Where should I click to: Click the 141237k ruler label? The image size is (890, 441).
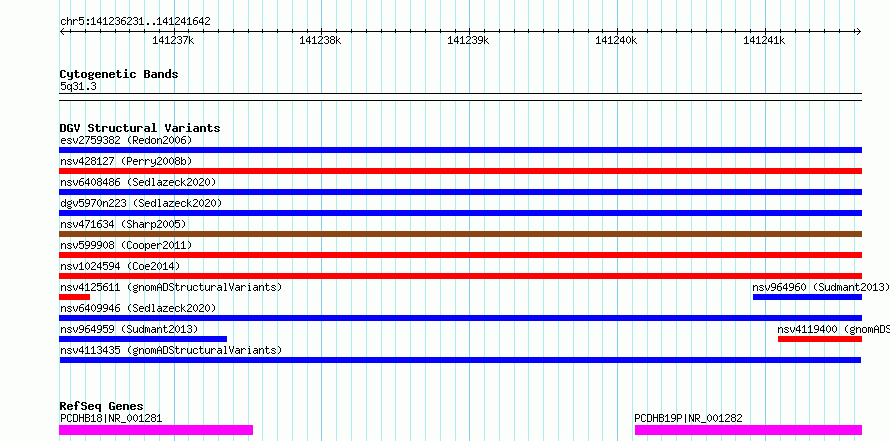coord(173,40)
